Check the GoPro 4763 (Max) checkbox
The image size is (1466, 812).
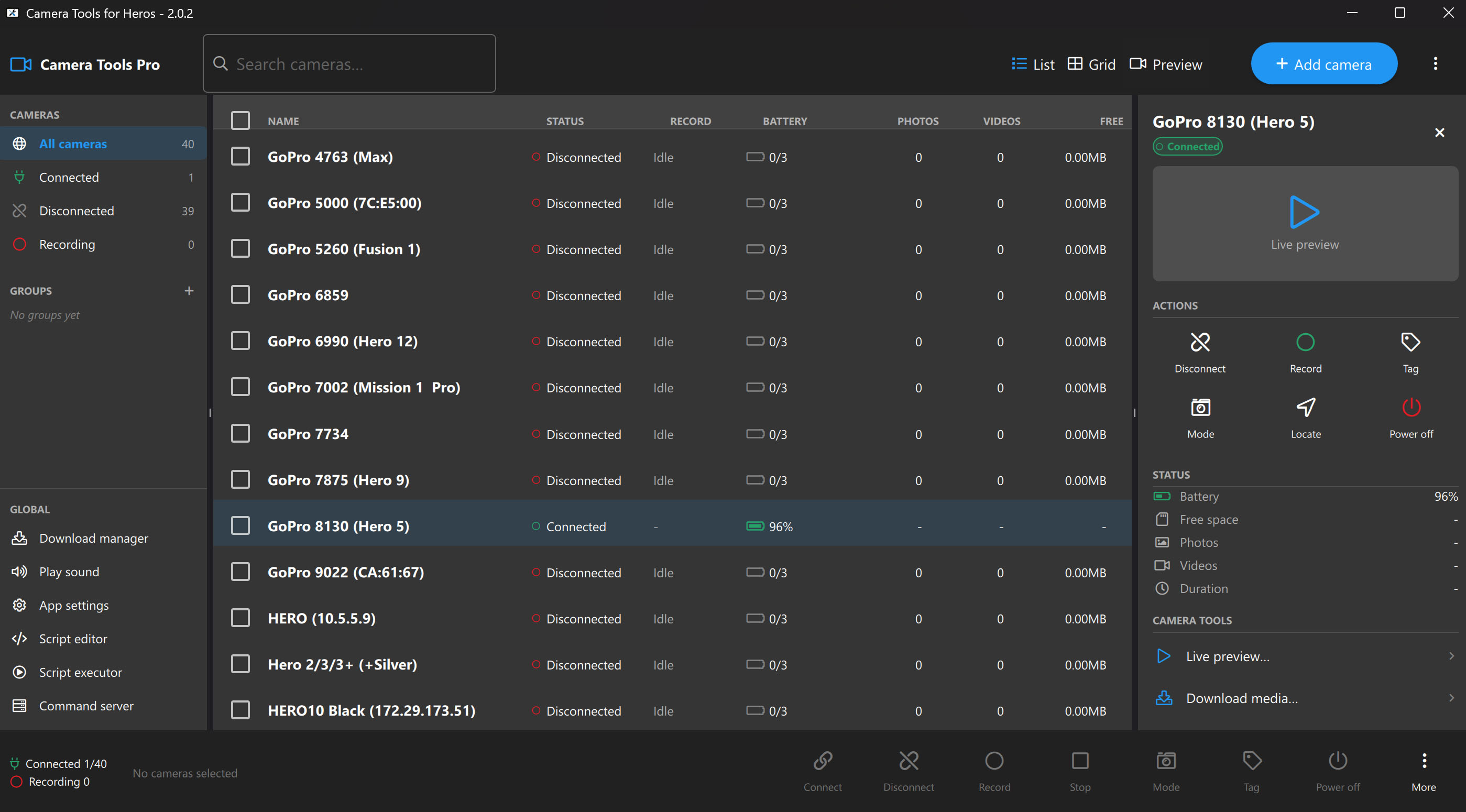(240, 157)
